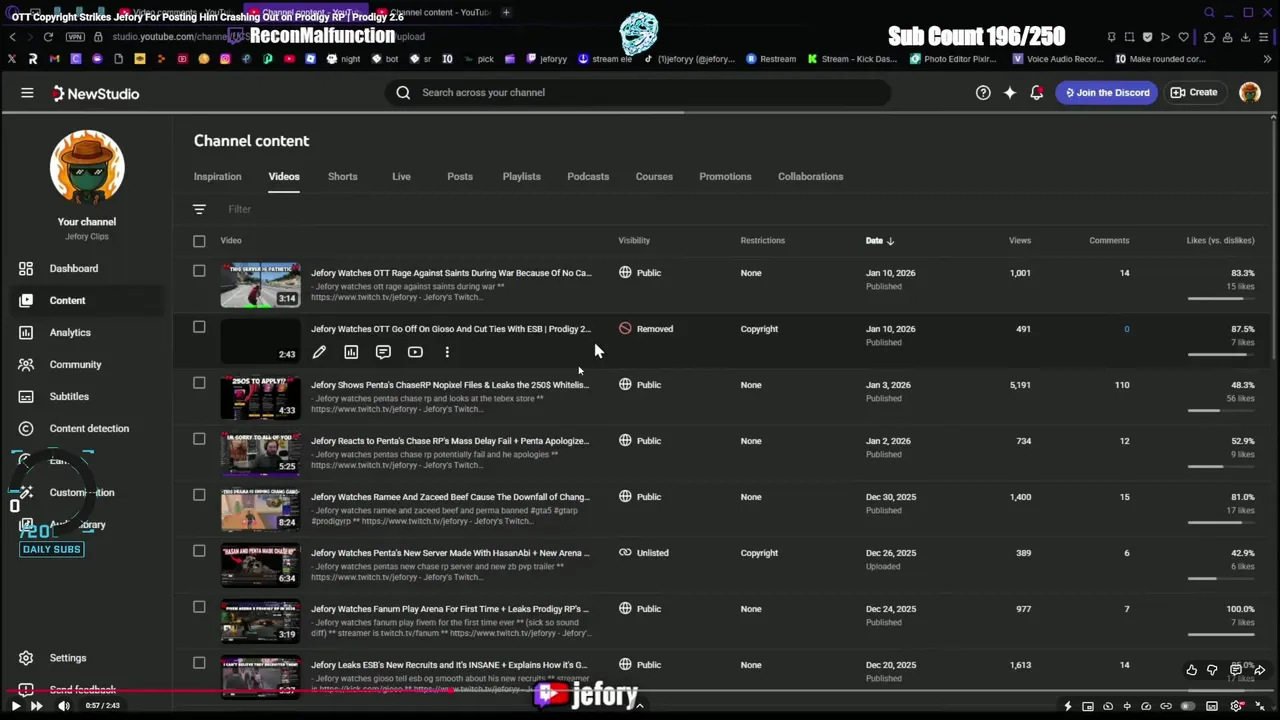Screen dimensions: 1280x720
Task: Click the view on YouTube icon
Action: pos(415,352)
